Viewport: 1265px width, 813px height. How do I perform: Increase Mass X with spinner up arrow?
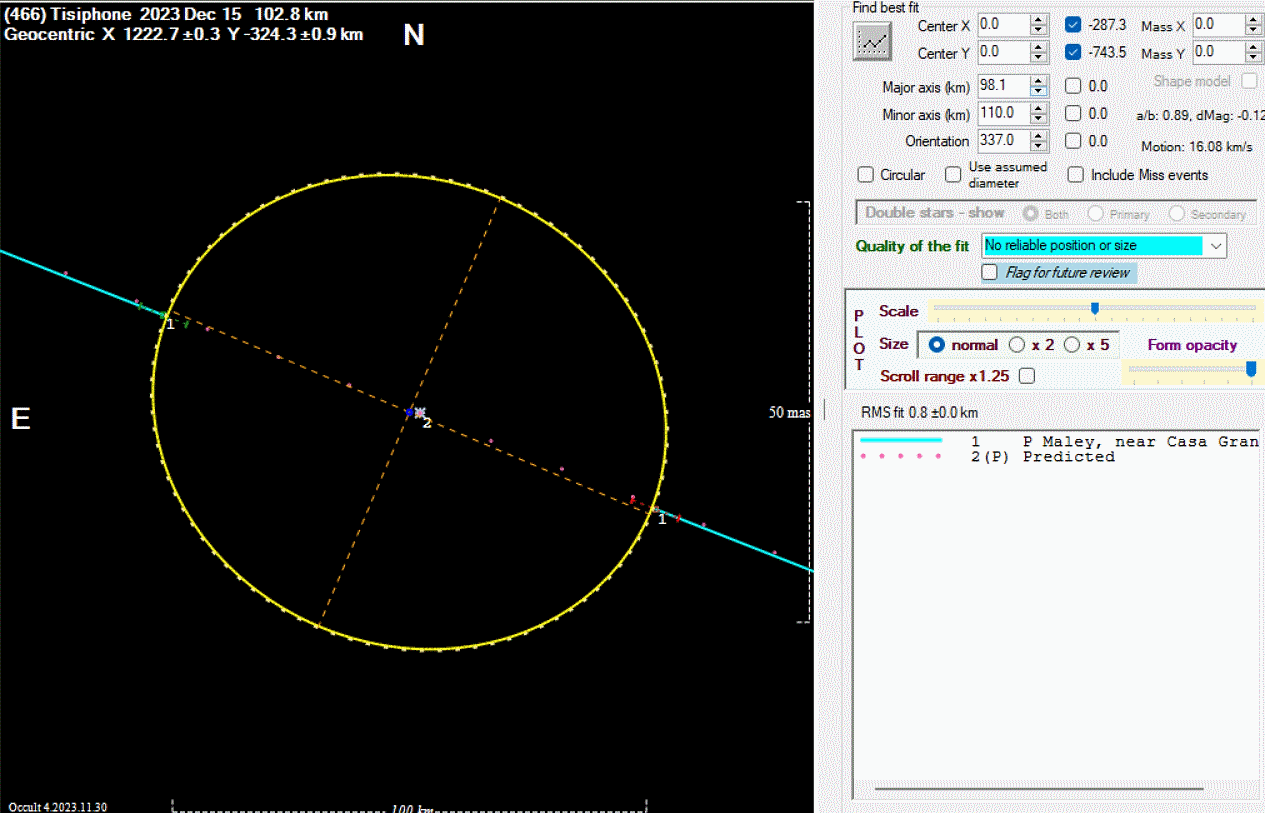pos(1255,20)
